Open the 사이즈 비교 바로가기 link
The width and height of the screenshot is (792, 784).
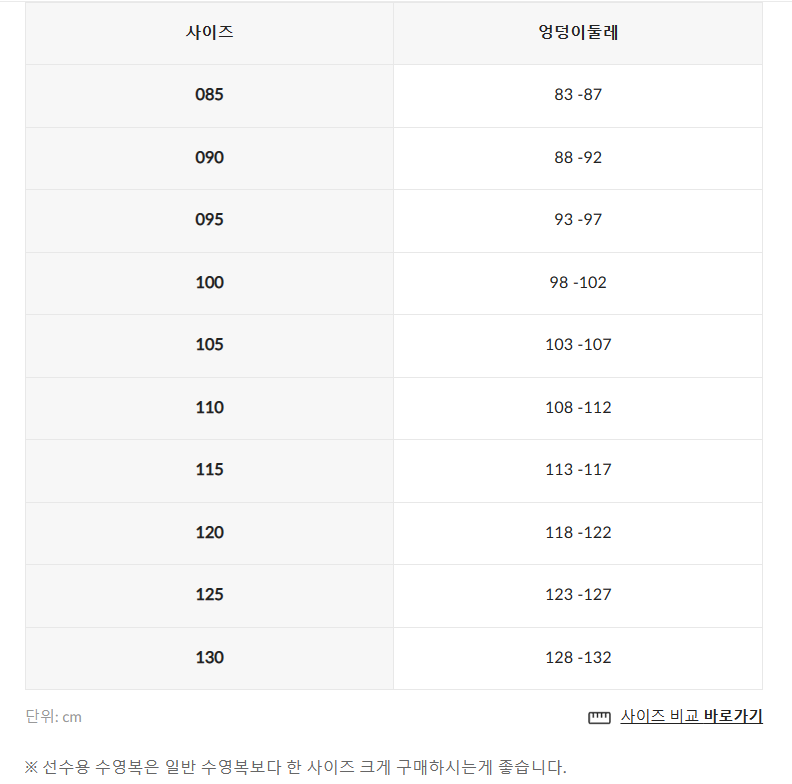point(691,716)
